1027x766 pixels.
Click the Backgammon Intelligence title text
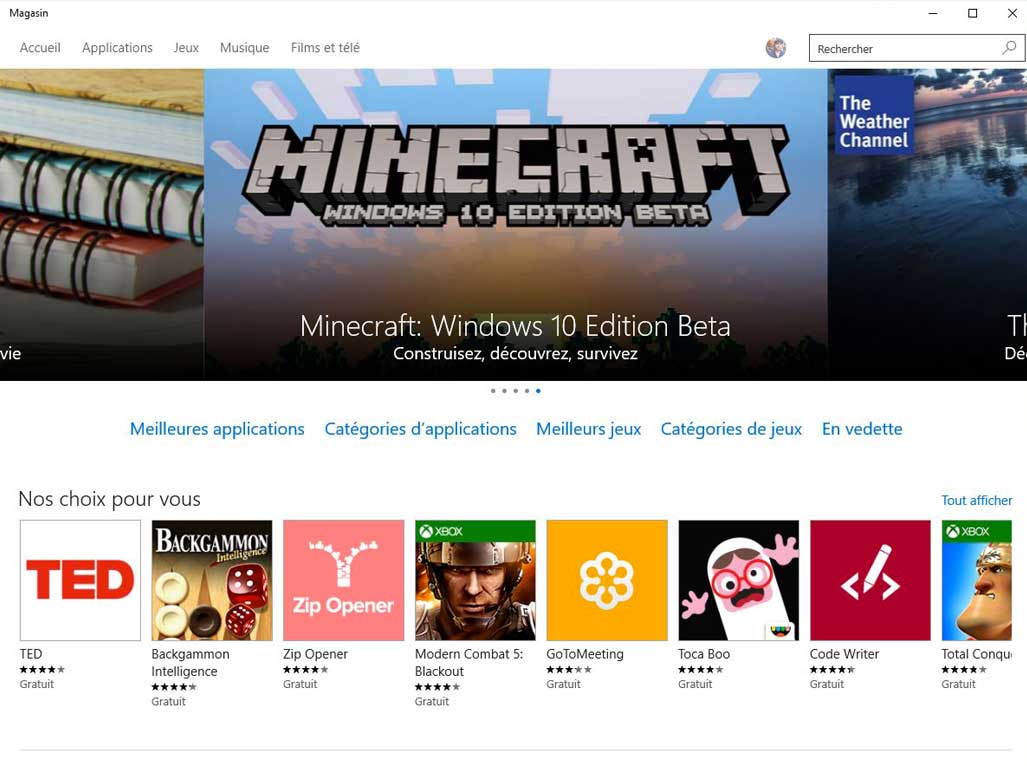[190, 663]
